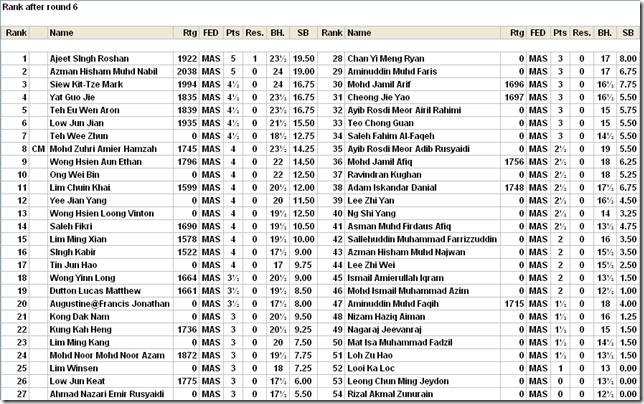This screenshot has width=644, height=404.
Task: Select player Augustine@Francis Jonathan
Action: click(110, 304)
